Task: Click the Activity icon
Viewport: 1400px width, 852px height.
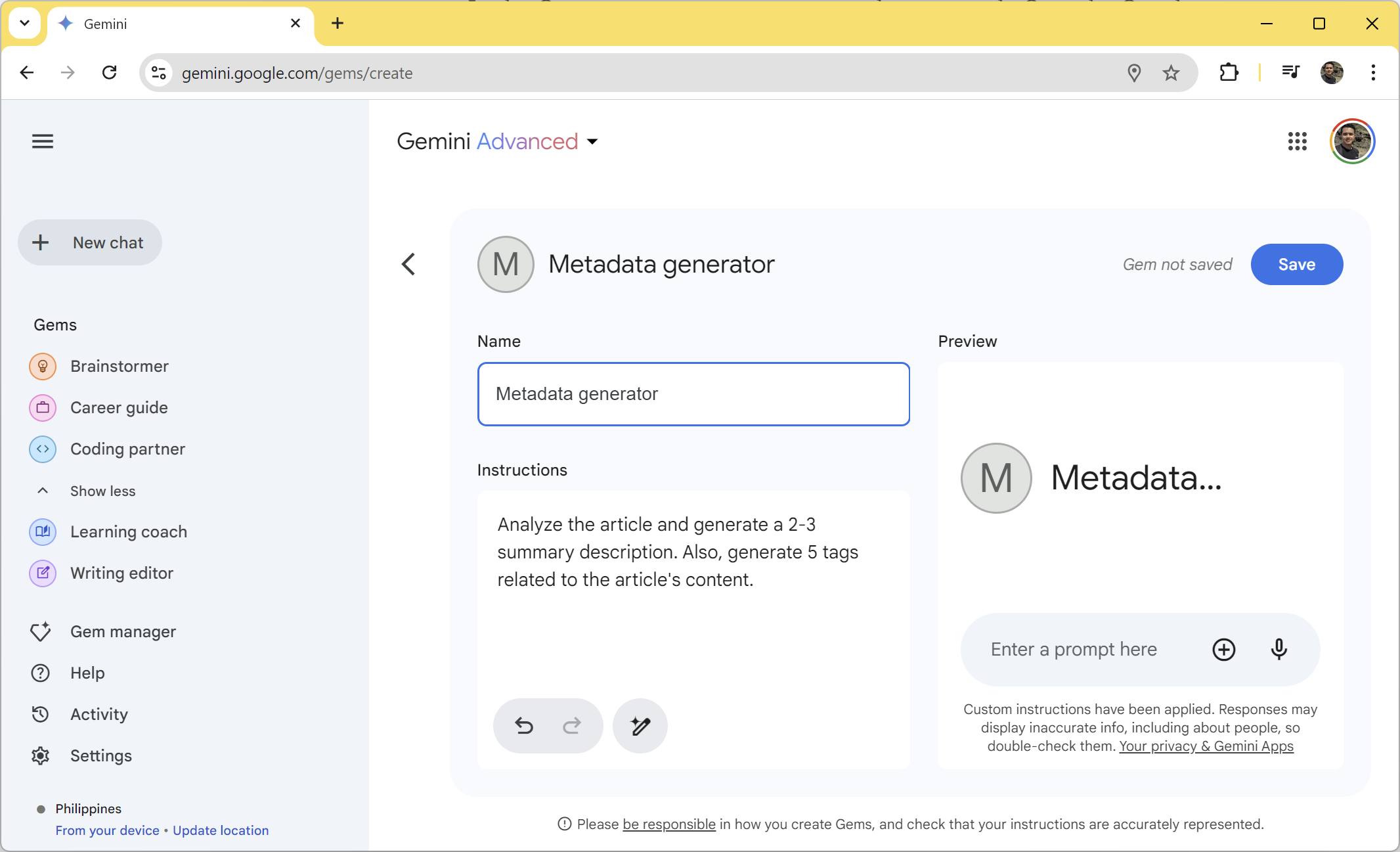Action: coord(41,713)
